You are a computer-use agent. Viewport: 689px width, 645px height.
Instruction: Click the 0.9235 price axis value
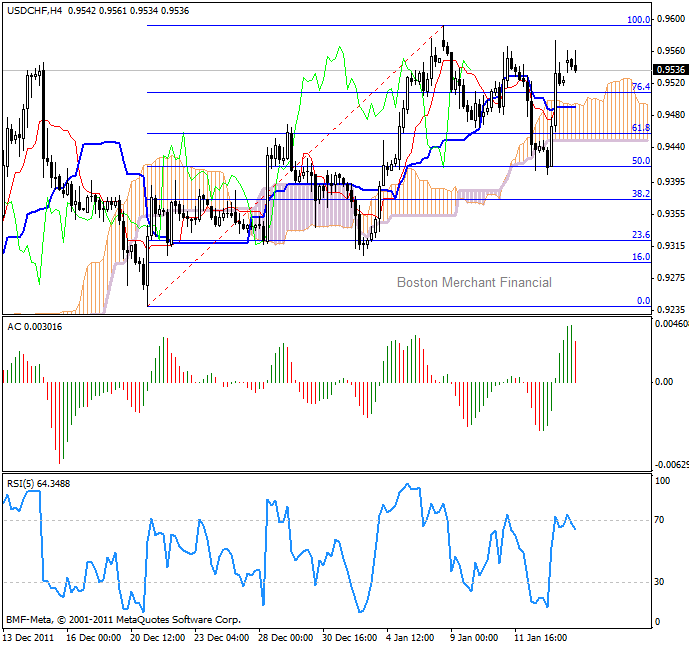(671, 310)
